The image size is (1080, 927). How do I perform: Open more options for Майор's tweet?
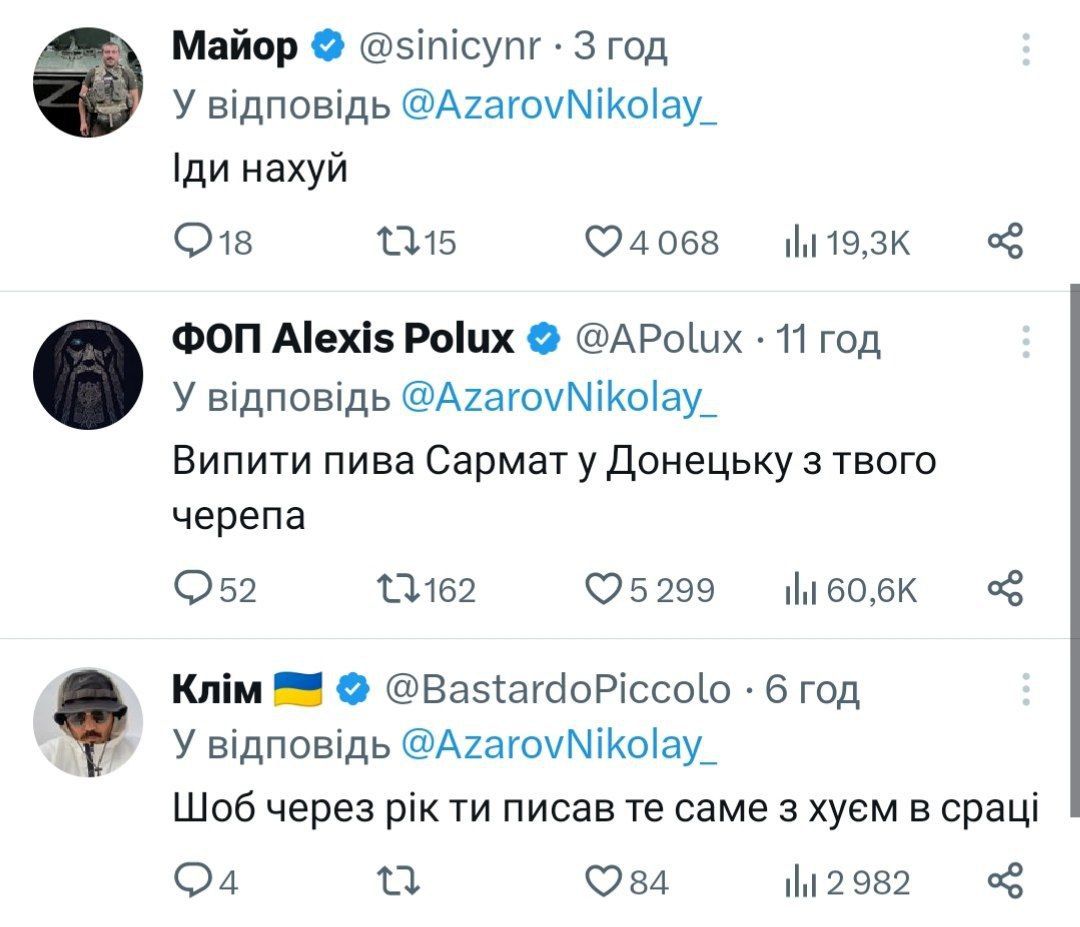[x=1025, y=49]
